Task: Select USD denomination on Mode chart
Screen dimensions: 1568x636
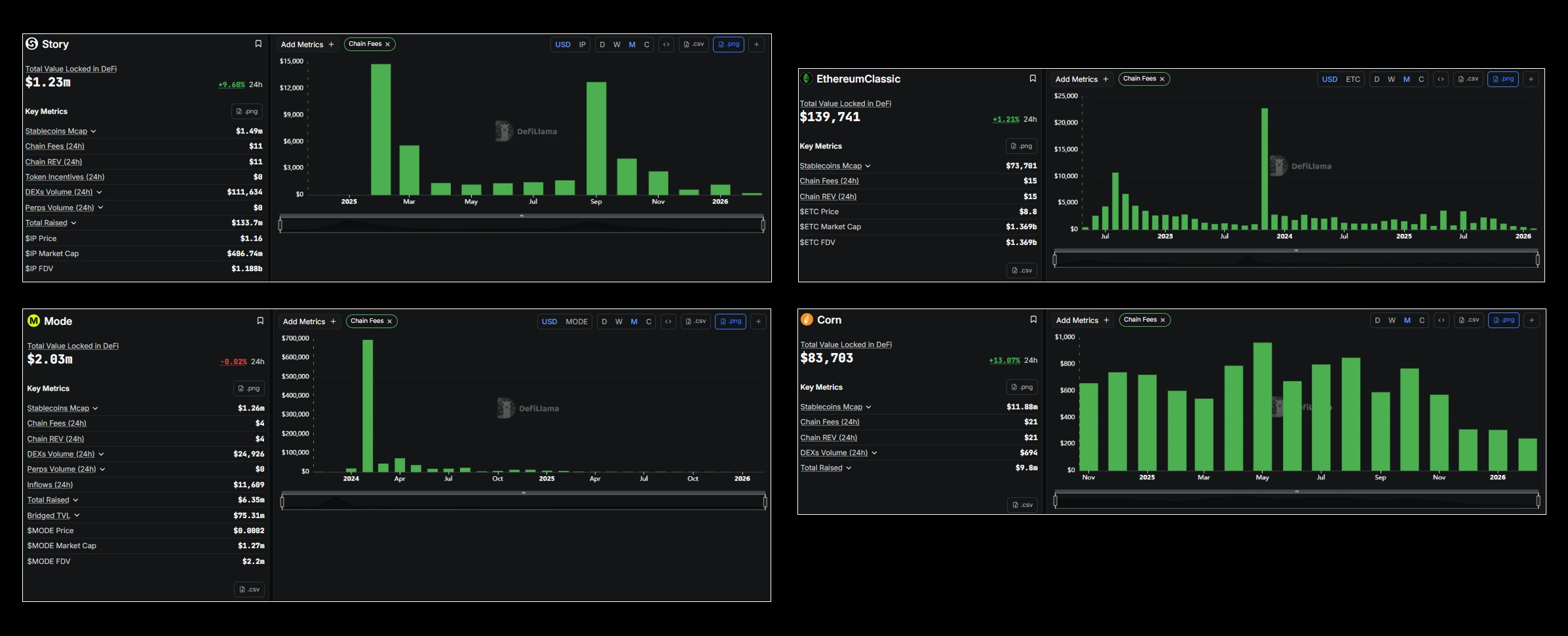Action: tap(549, 322)
